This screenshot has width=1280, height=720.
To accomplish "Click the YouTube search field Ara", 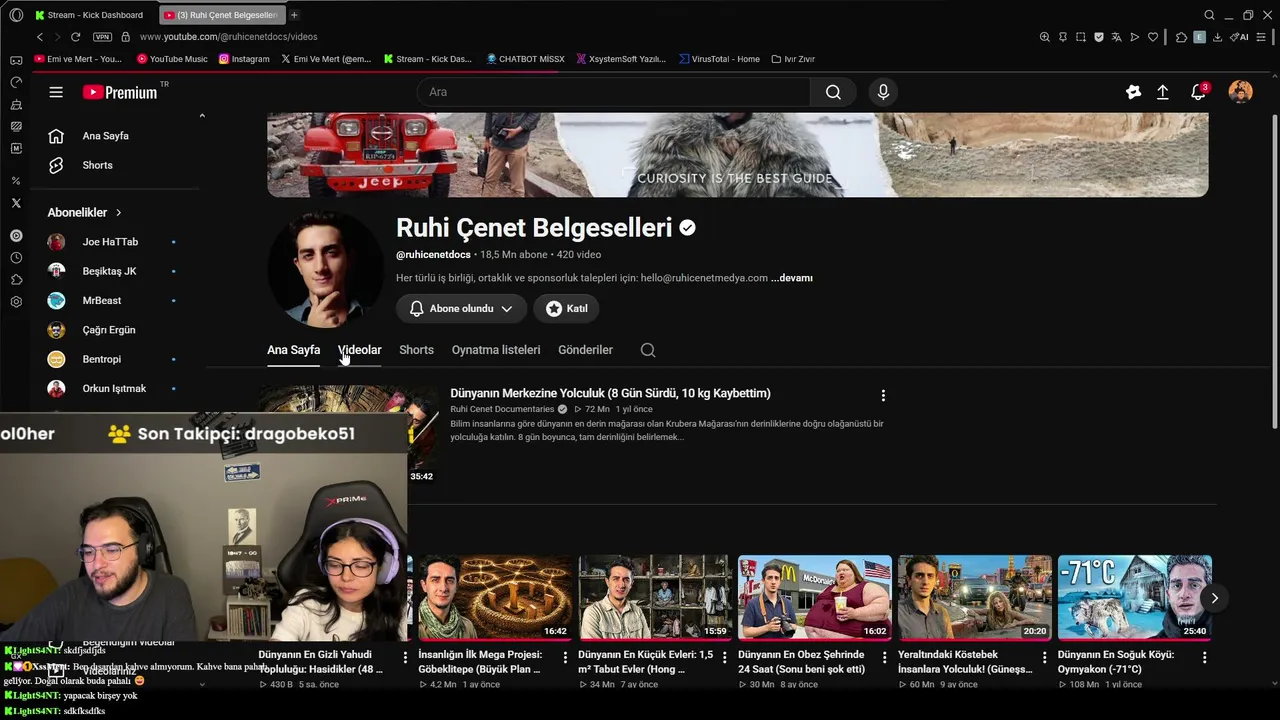I will tap(614, 92).
